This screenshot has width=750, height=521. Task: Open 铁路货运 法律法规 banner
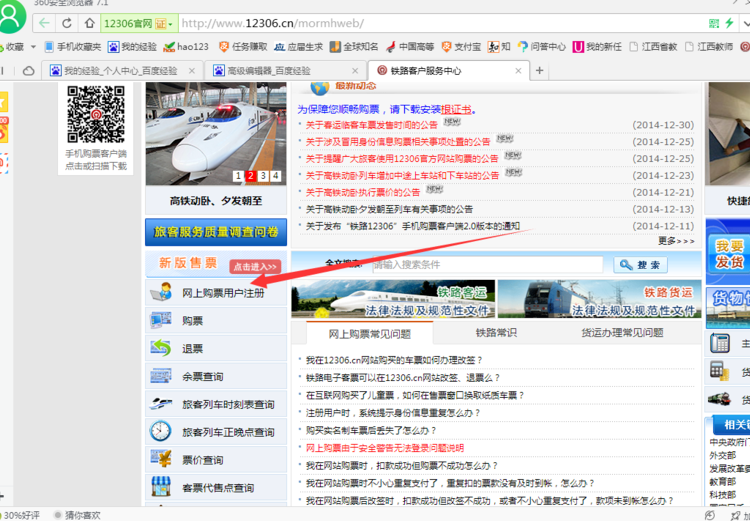click(600, 299)
